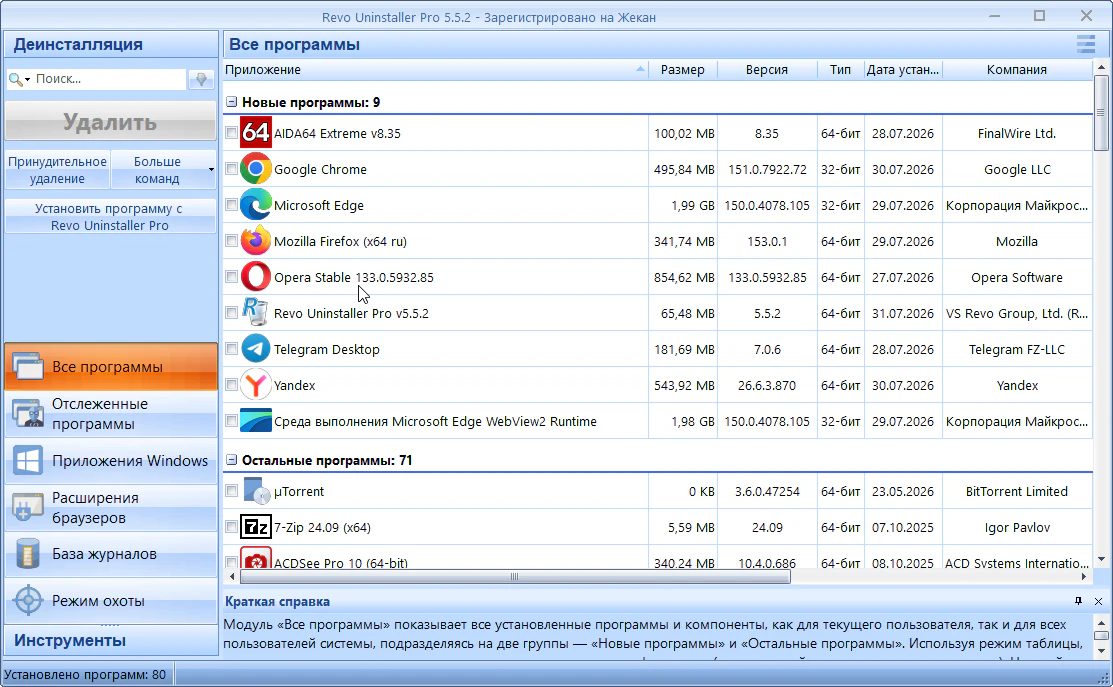Sort by Компания column
This screenshot has height=687, width=1113.
[x=1017, y=70]
